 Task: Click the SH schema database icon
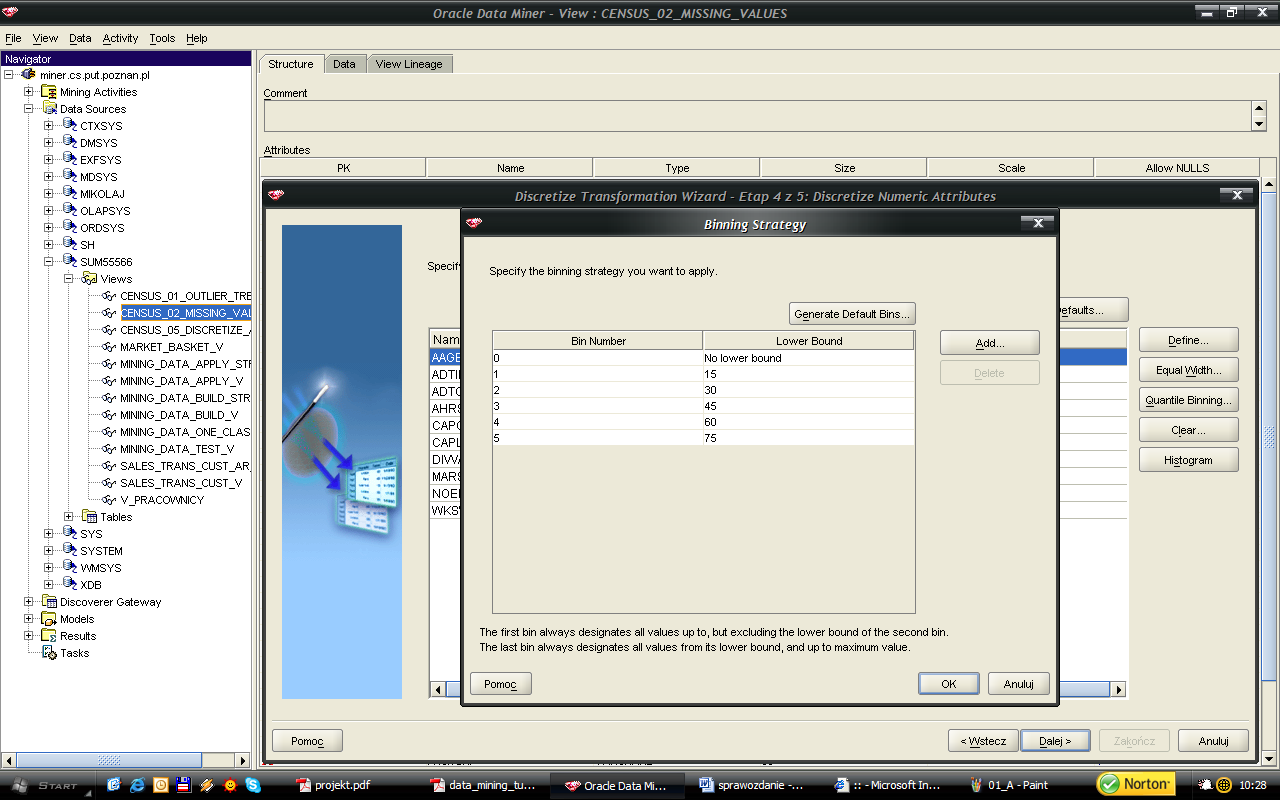[x=69, y=245]
